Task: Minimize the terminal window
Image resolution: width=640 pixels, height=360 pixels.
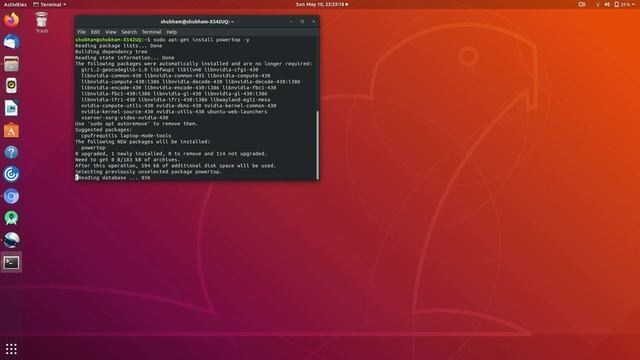Action: pos(291,22)
